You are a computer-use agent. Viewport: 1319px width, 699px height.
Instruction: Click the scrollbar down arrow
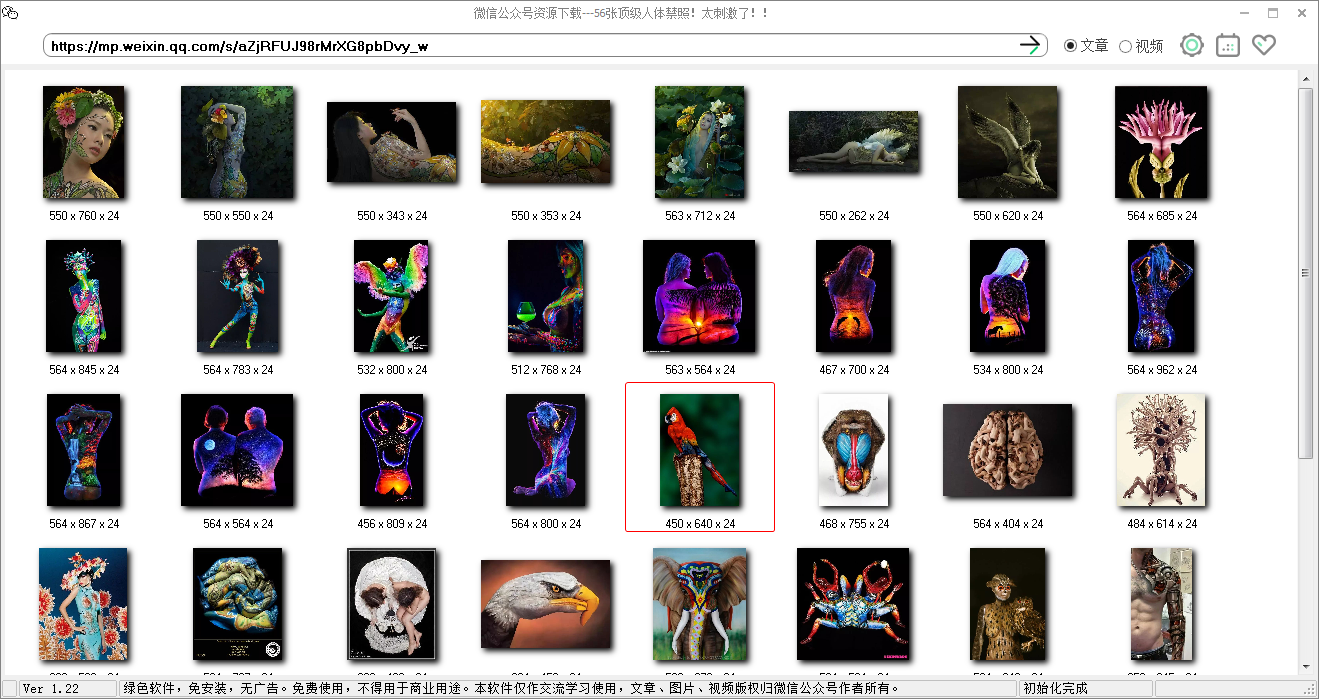pos(1305,667)
